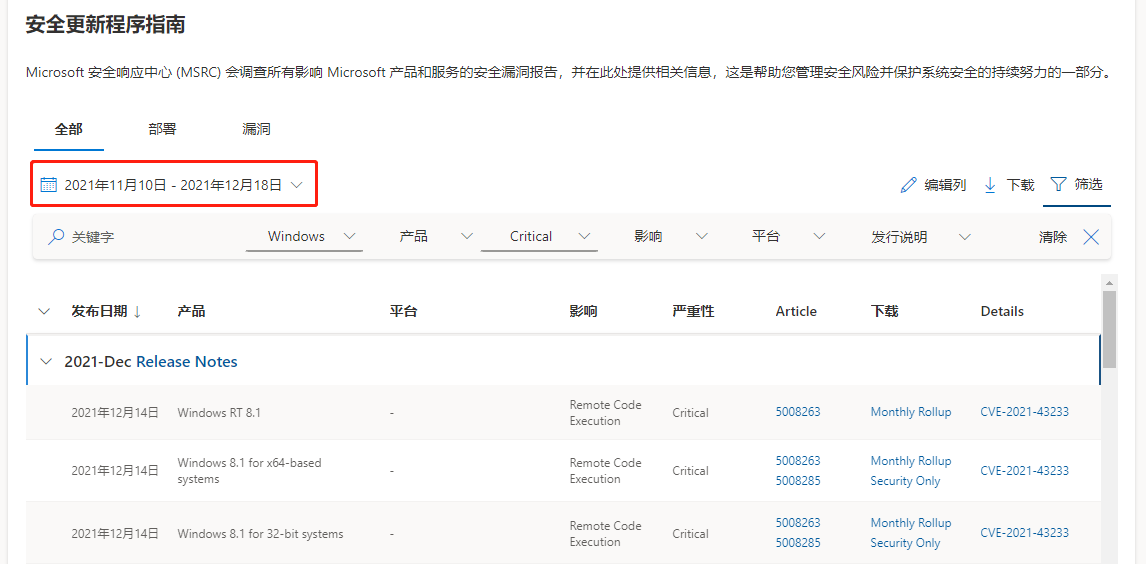Collapse all groups via header chevron

click(x=44, y=311)
